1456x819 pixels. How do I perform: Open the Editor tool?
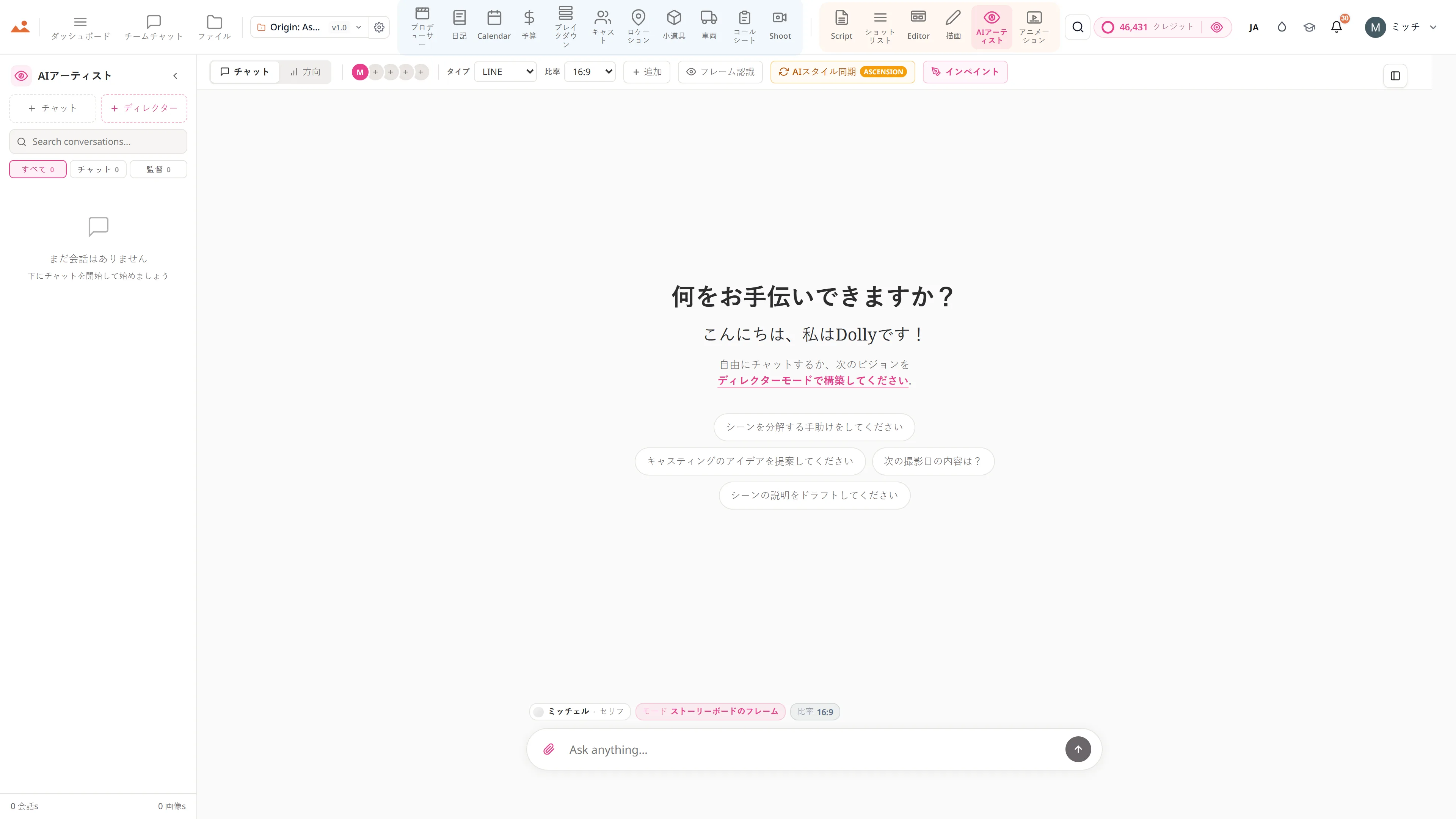[918, 27]
